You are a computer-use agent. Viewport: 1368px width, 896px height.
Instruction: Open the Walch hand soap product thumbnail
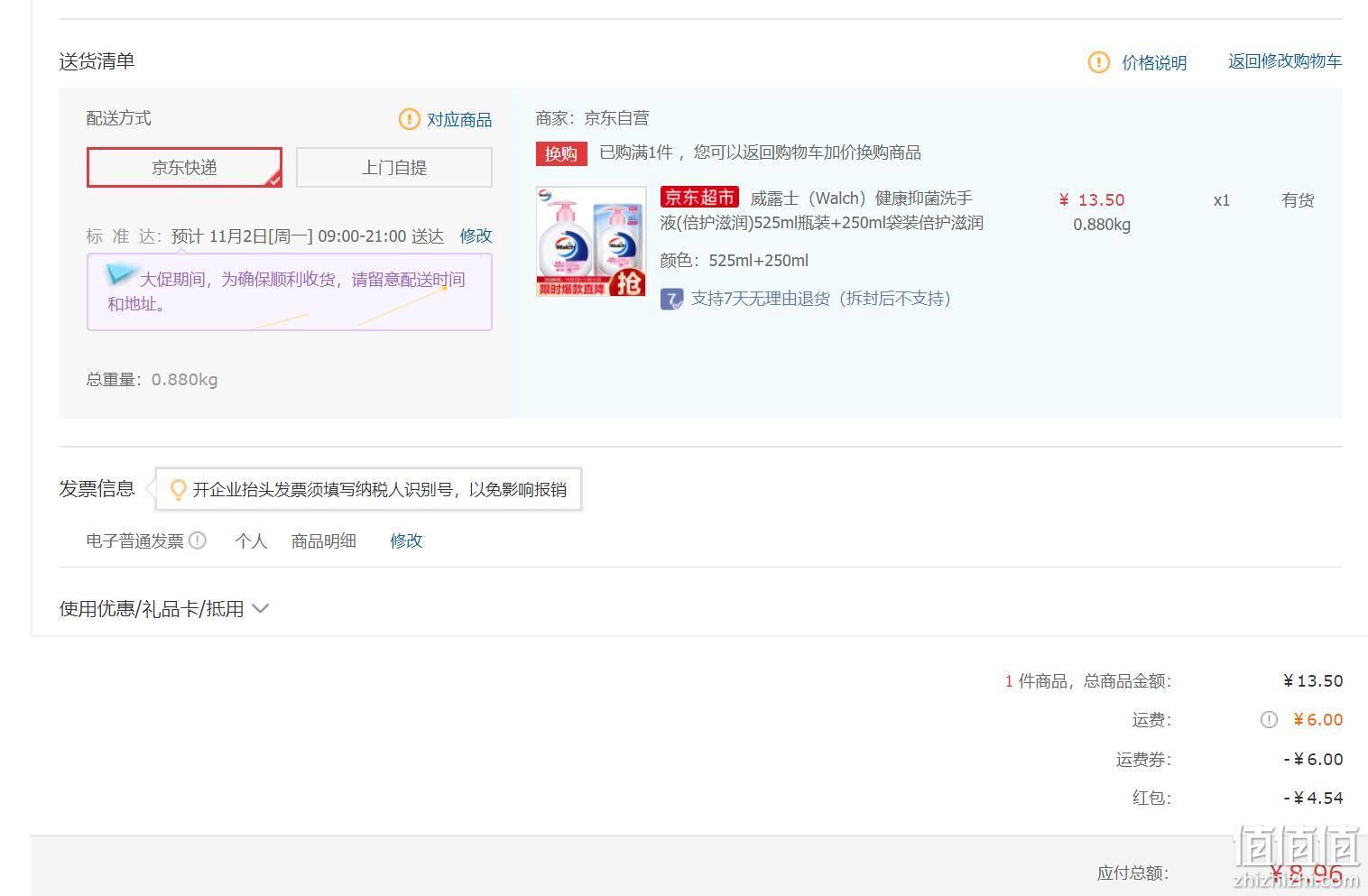tap(591, 241)
